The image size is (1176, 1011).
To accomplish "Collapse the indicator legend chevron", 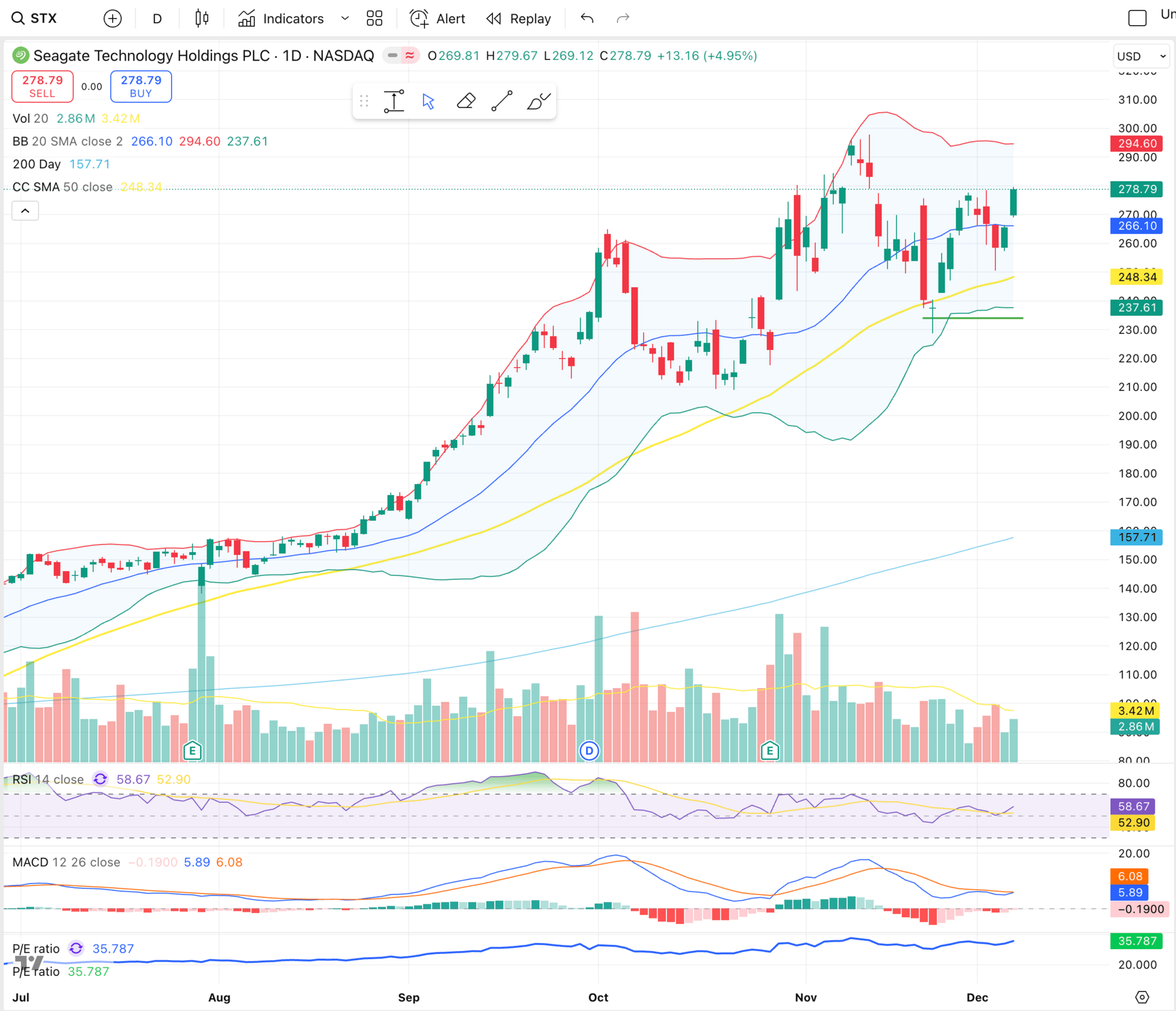I will (25, 211).
